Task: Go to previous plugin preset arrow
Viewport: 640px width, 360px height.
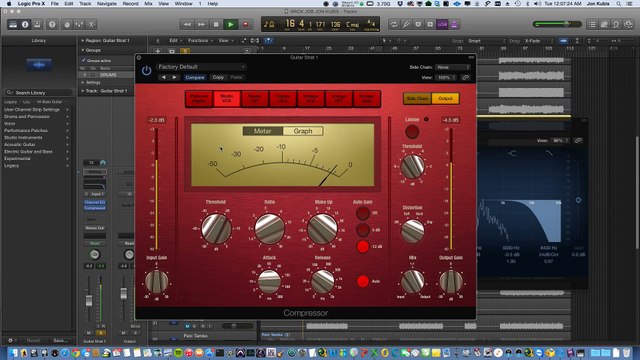Action: point(164,77)
